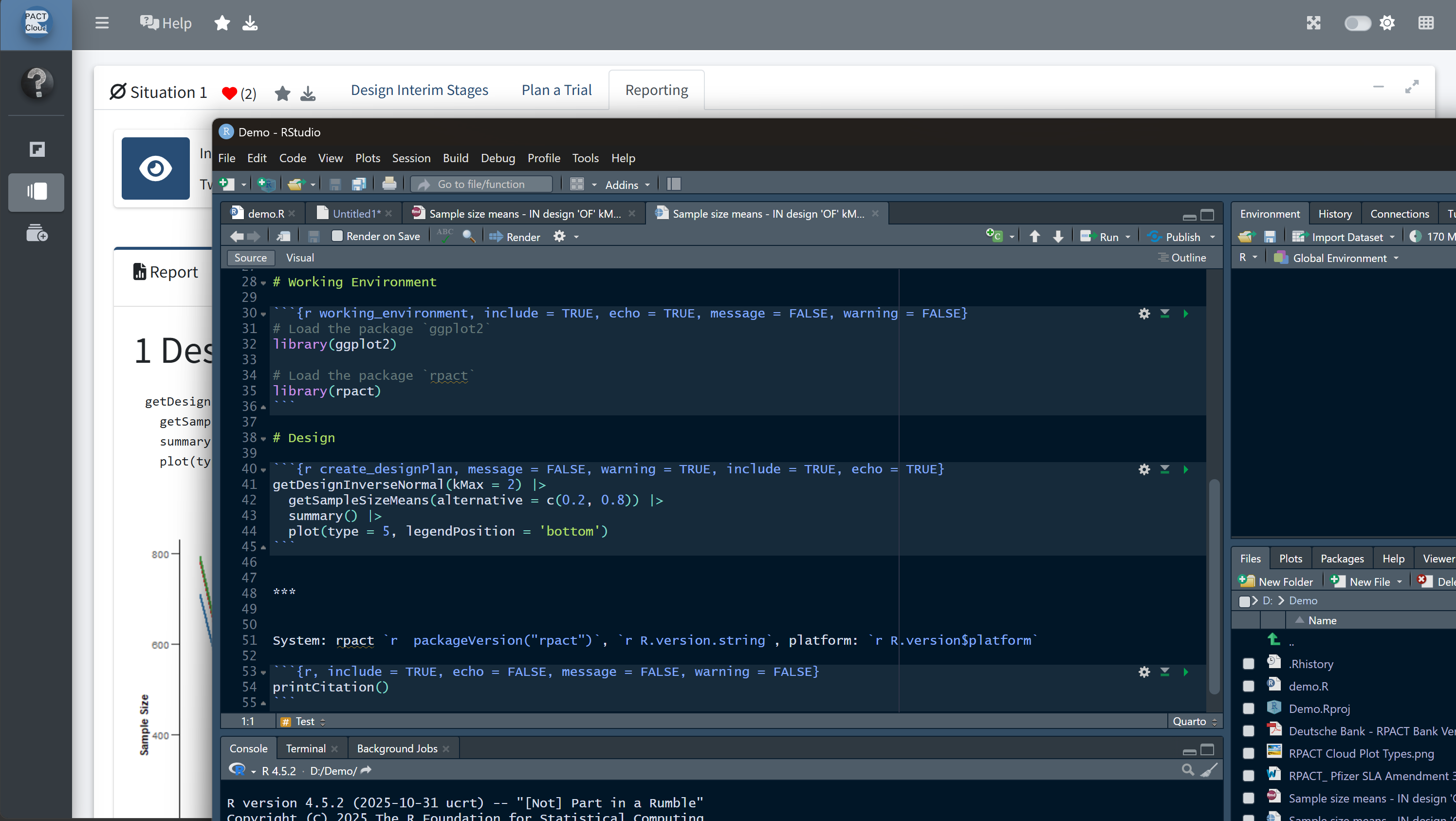Check the checkbox next to Demo.Rproj
1456x821 pixels.
pyautogui.click(x=1249, y=709)
